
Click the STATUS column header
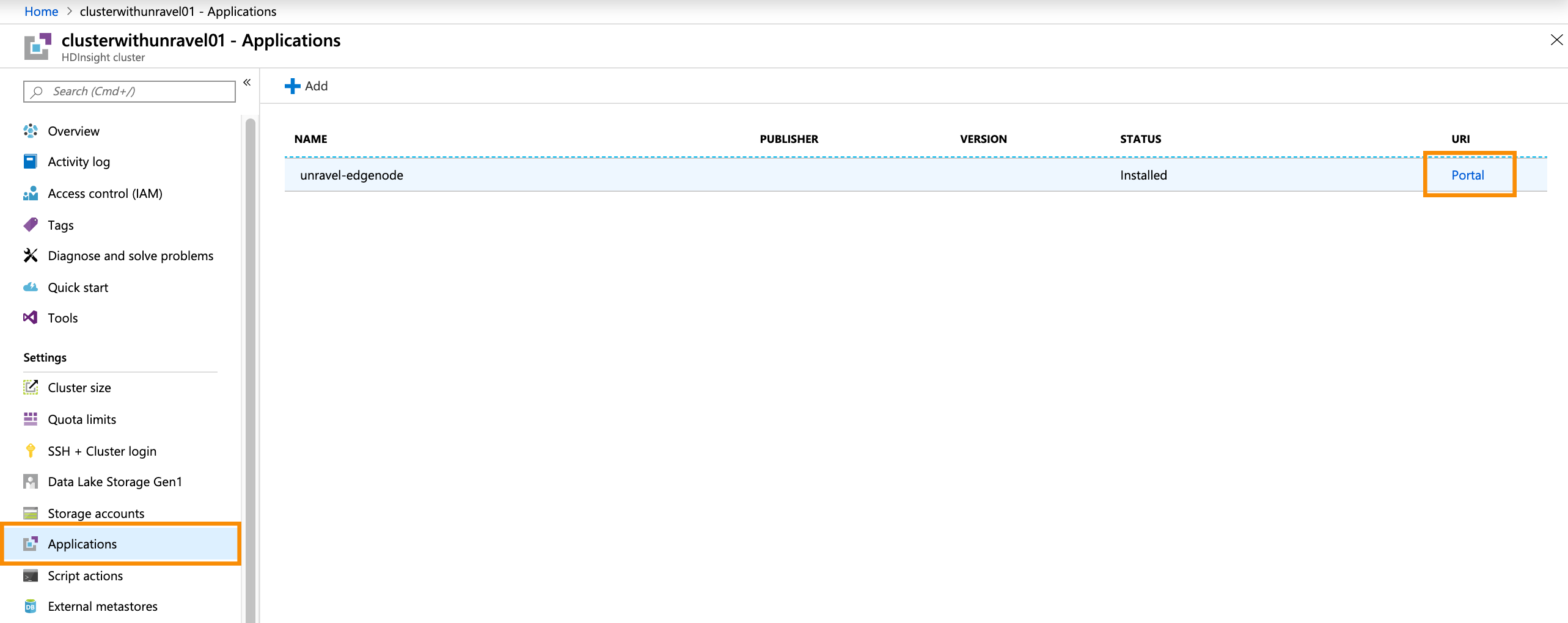[x=1140, y=139]
